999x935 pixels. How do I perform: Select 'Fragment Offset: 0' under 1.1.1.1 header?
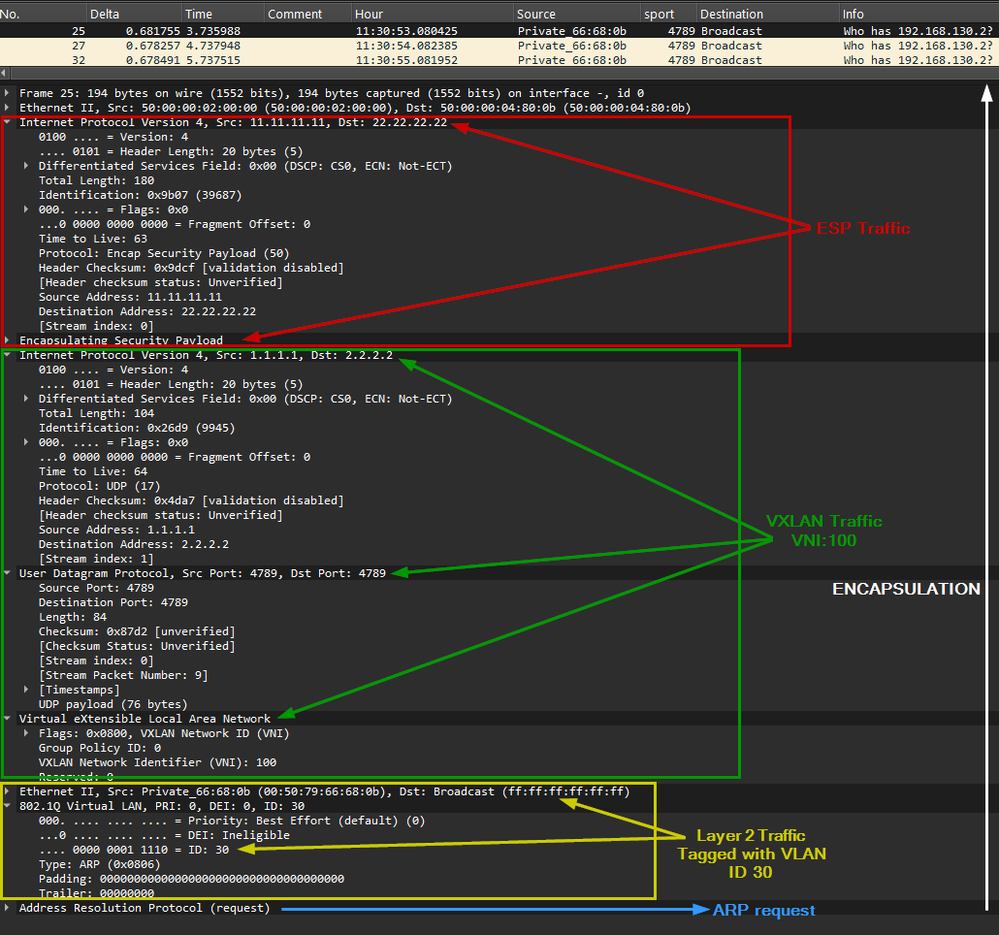click(x=175, y=457)
